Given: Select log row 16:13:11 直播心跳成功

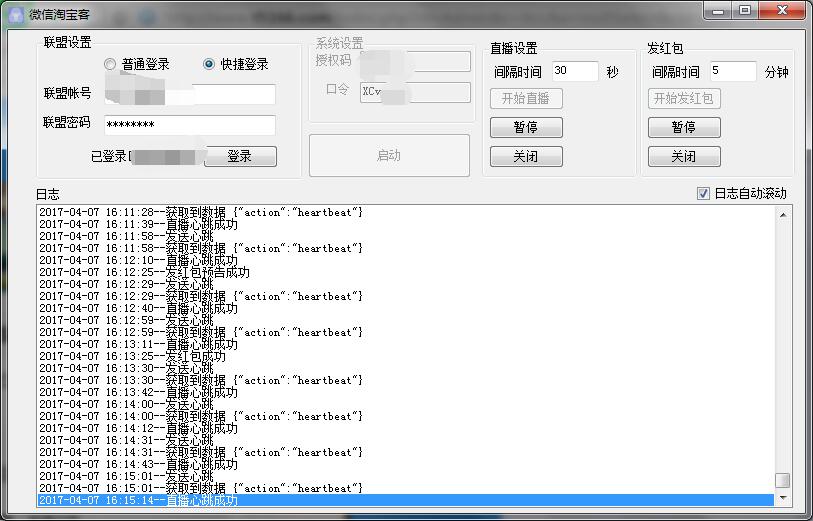Looking at the screenshot, I should click(x=405, y=344).
